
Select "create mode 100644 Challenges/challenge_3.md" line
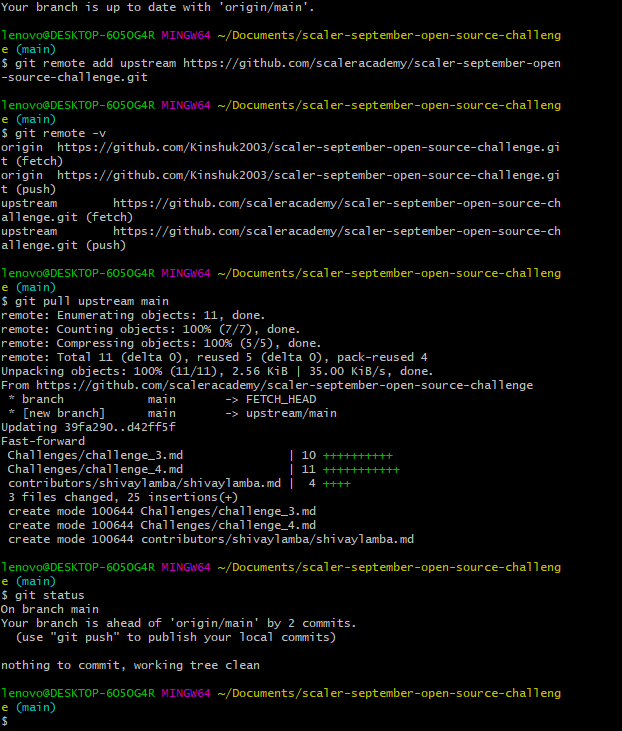click(x=162, y=511)
